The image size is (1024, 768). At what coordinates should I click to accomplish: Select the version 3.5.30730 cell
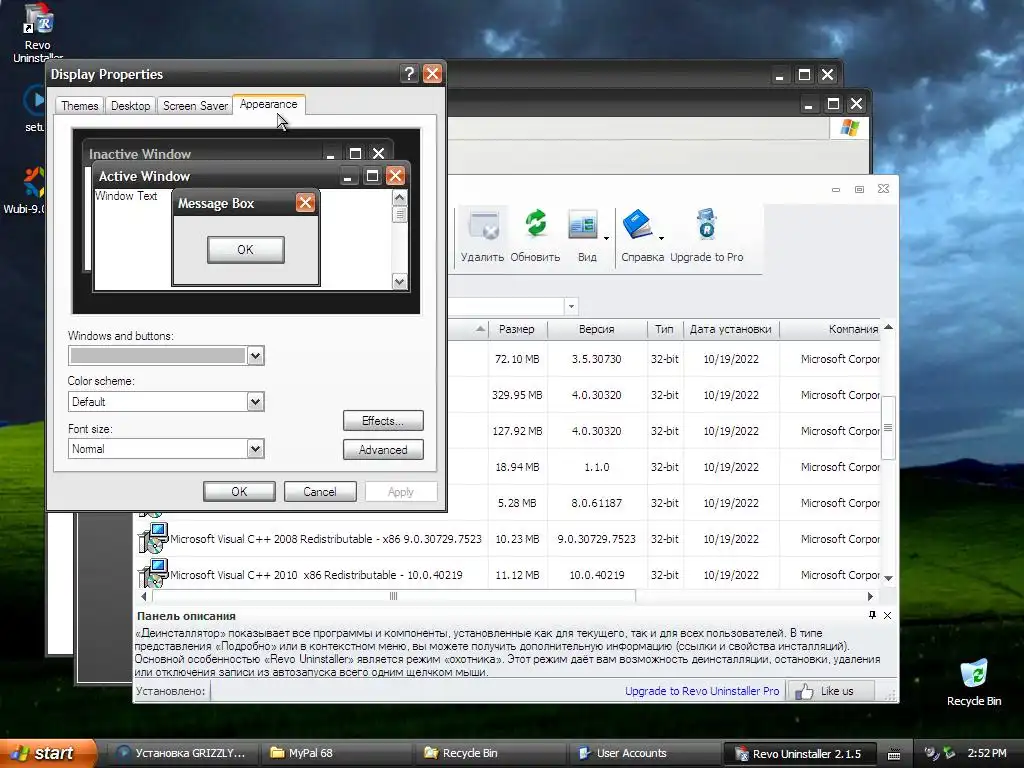click(597, 359)
